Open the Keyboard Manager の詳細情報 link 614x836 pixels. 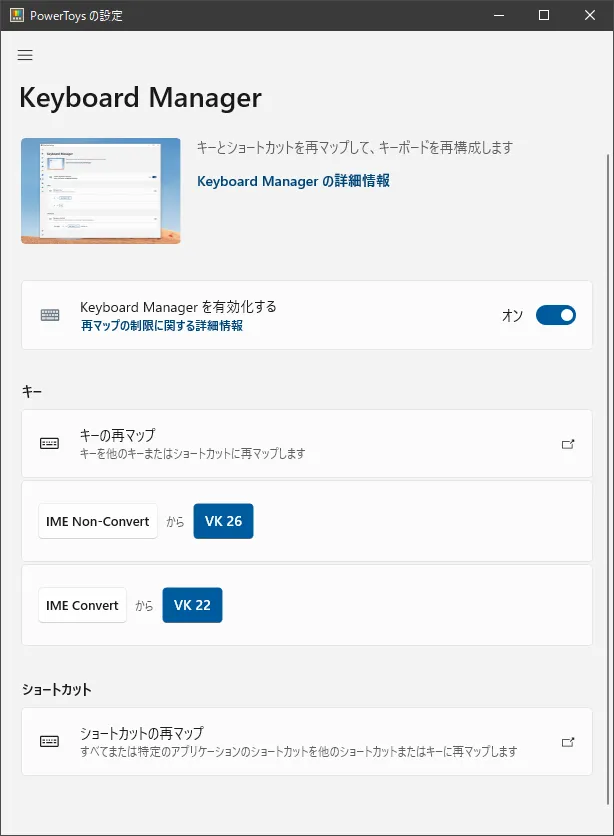click(293, 181)
